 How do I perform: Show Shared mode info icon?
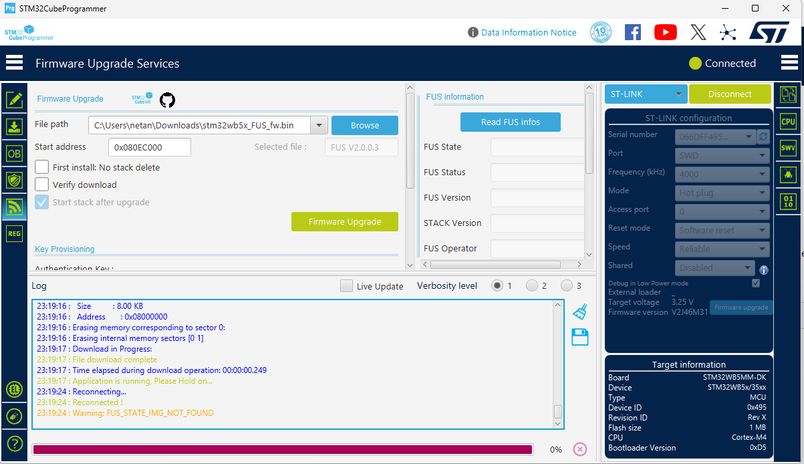click(763, 270)
